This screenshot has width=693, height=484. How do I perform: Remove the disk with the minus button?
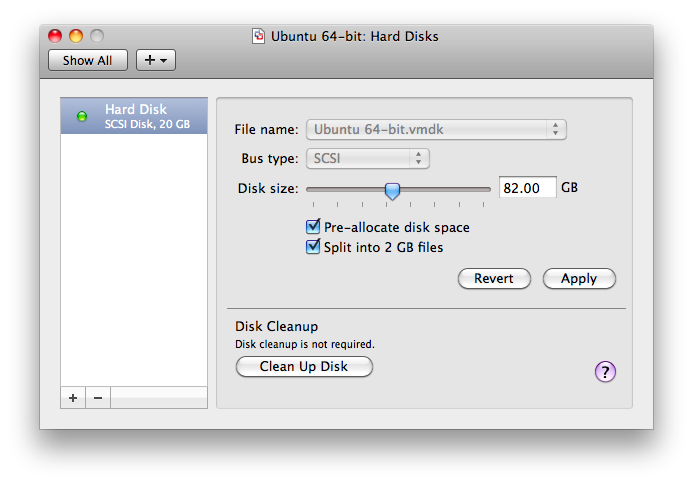[x=98, y=398]
